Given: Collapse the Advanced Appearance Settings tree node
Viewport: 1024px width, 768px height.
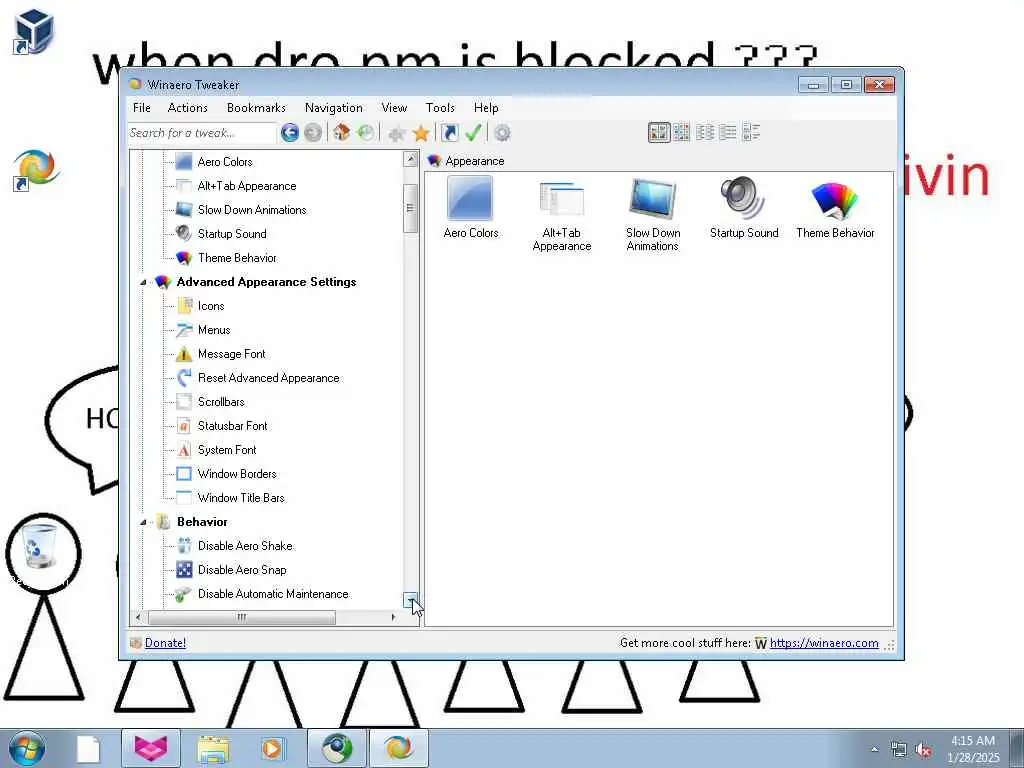Looking at the screenshot, I should pyautogui.click(x=143, y=283).
